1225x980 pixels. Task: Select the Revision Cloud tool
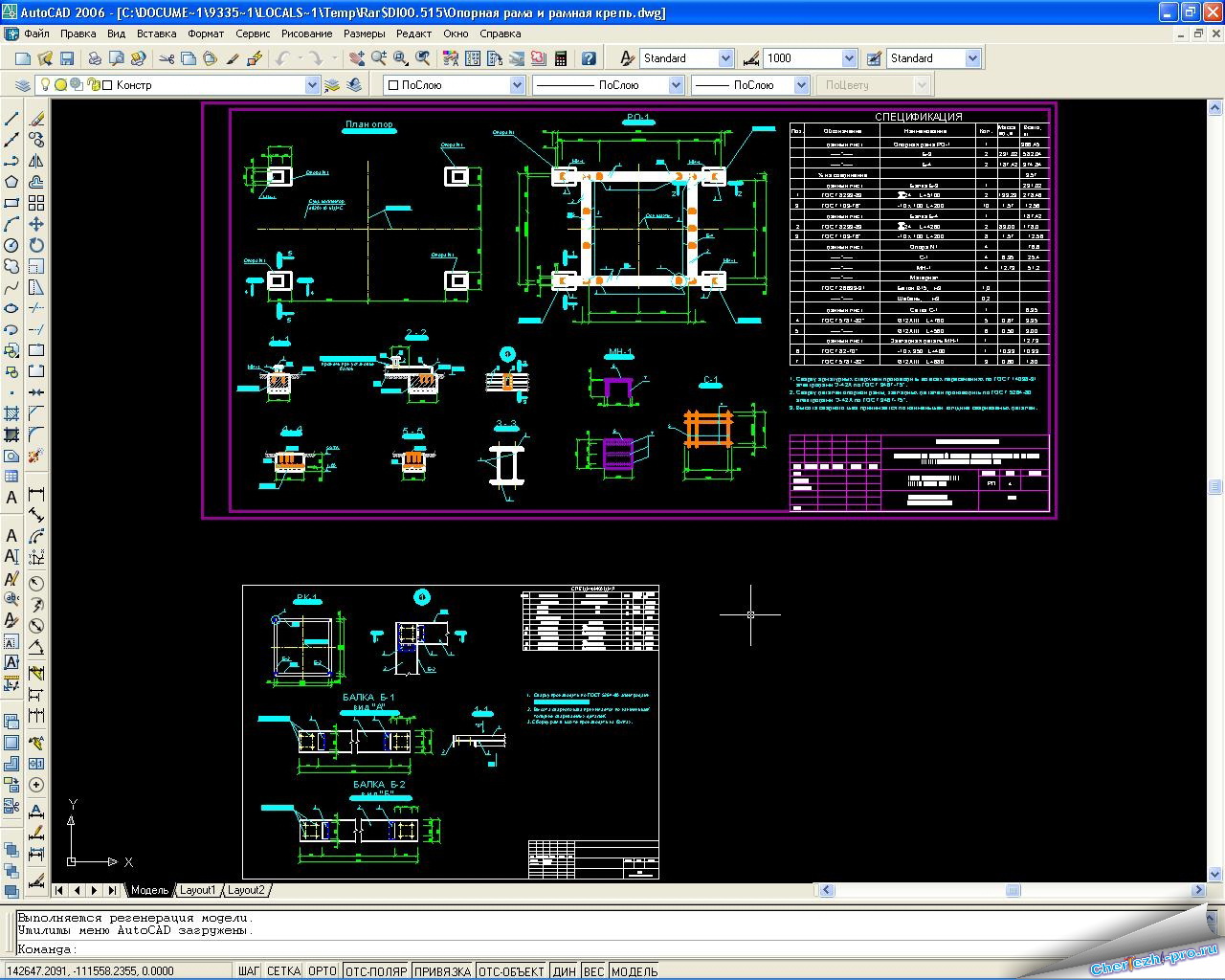click(x=12, y=266)
